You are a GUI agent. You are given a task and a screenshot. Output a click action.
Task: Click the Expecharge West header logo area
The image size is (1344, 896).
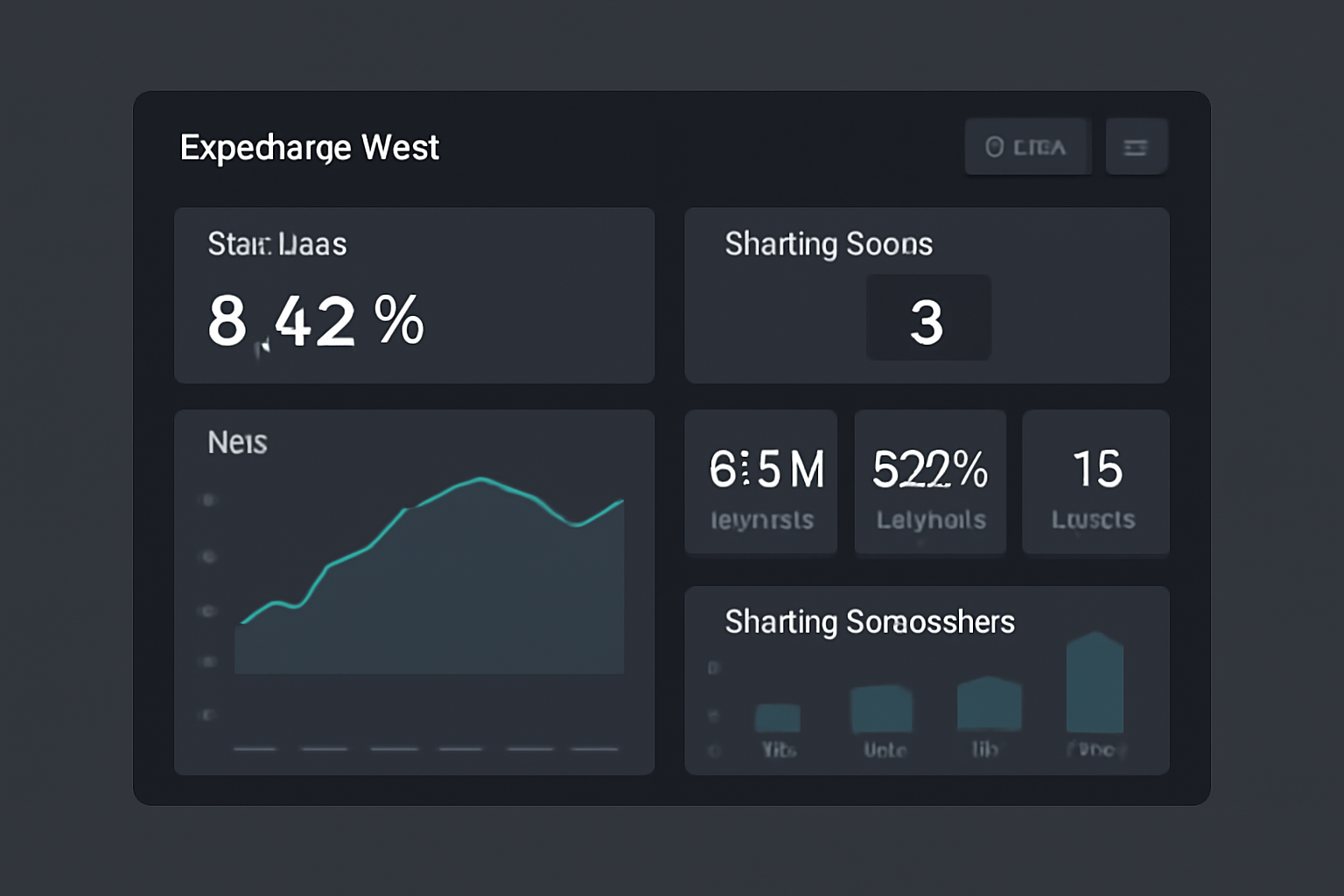(x=309, y=147)
